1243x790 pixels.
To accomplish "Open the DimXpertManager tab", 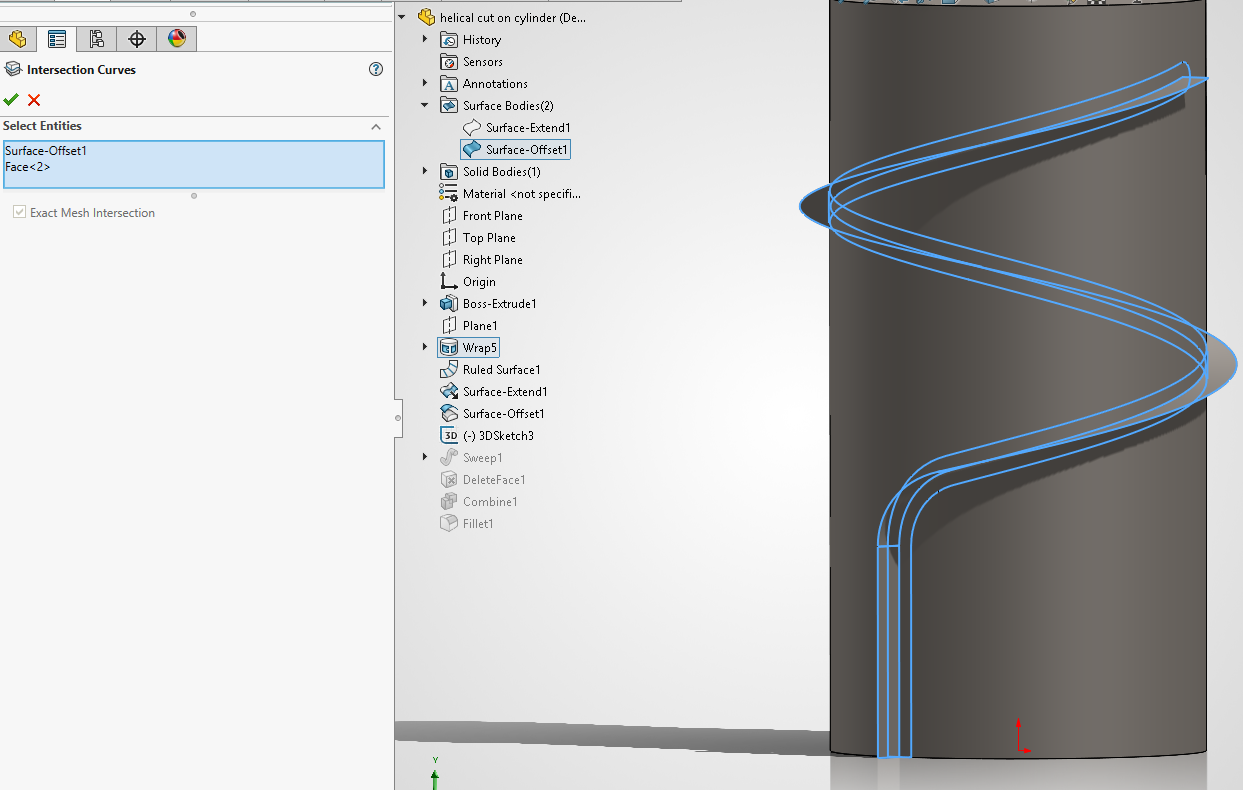I will pyautogui.click(x=137, y=39).
